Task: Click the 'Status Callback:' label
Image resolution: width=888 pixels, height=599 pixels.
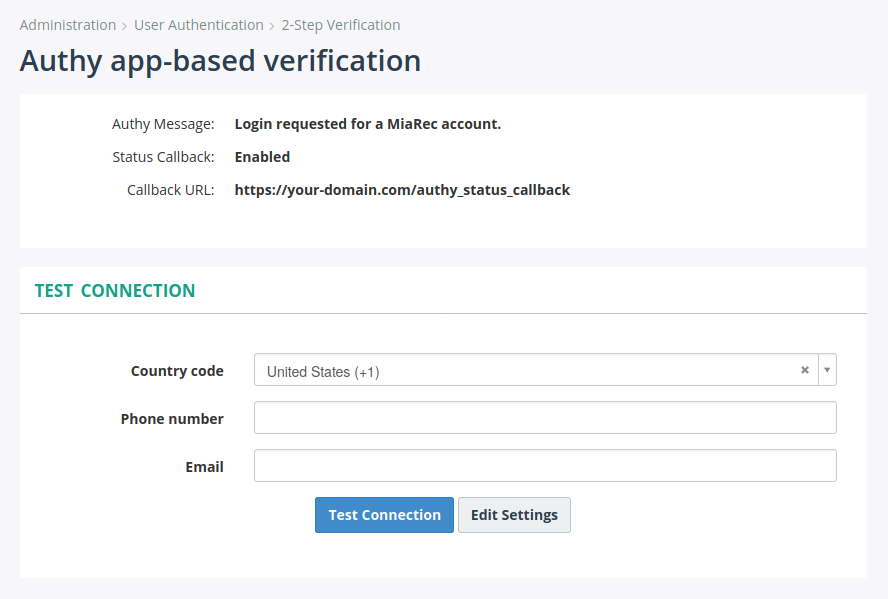Action: point(163,157)
